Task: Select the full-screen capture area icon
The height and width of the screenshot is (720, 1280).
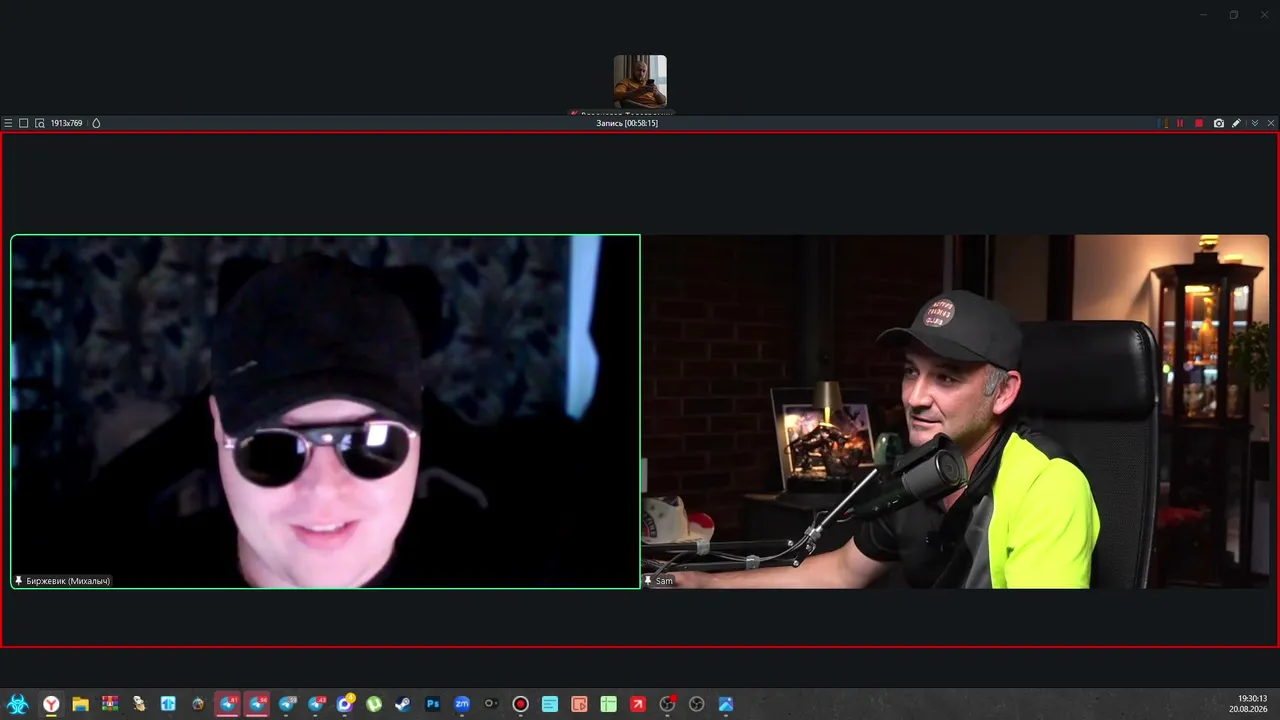Action: (24, 123)
